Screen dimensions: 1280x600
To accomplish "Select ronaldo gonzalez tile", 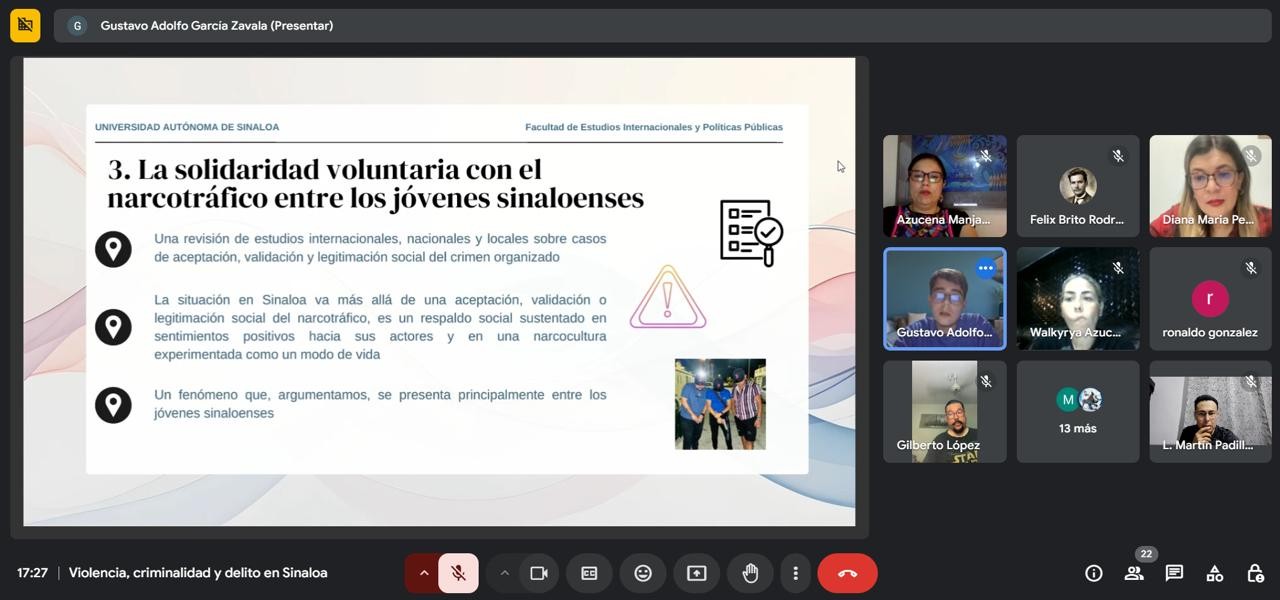I will click(x=1210, y=299).
